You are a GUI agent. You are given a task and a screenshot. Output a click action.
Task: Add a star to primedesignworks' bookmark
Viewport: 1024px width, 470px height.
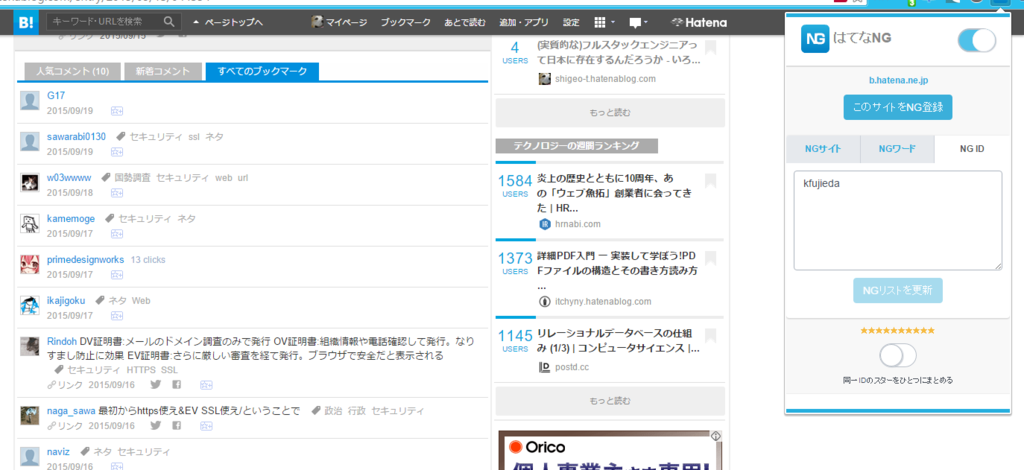117,275
